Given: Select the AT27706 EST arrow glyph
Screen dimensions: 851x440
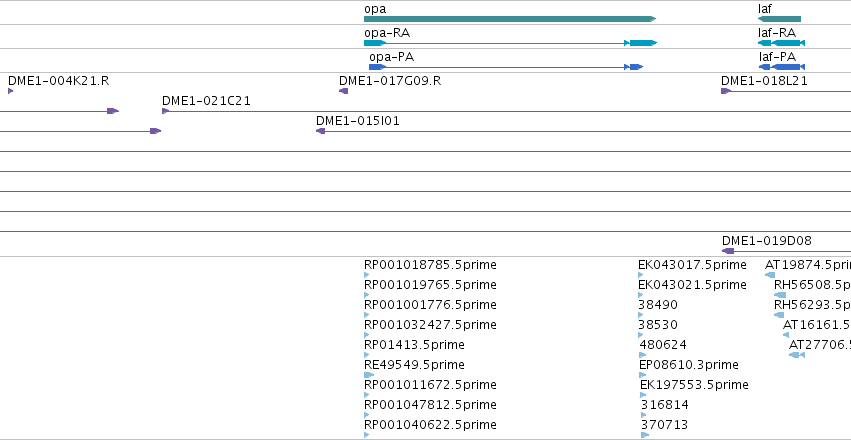Looking at the screenshot, I should (x=797, y=355).
